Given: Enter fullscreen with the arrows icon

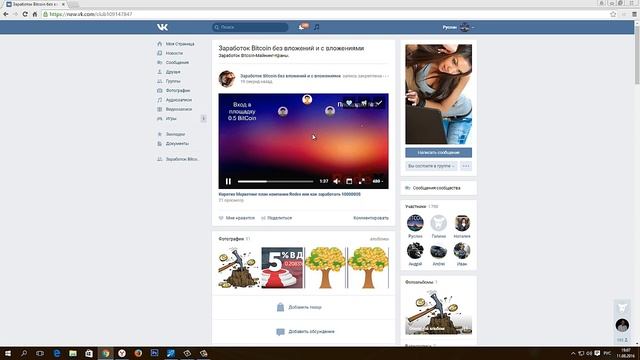Looking at the screenshot, I should [362, 181].
